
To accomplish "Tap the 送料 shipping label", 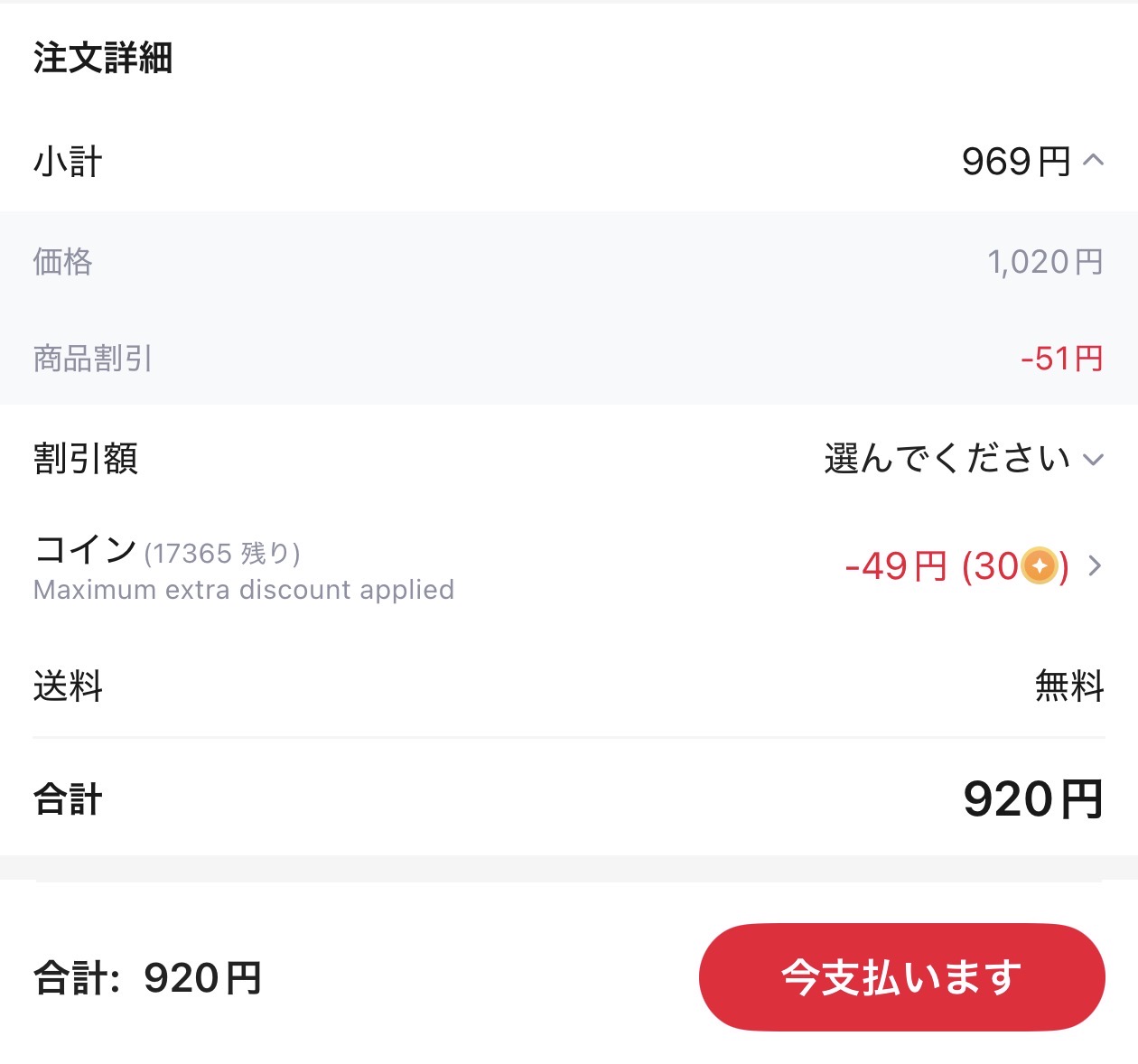I will tap(68, 686).
